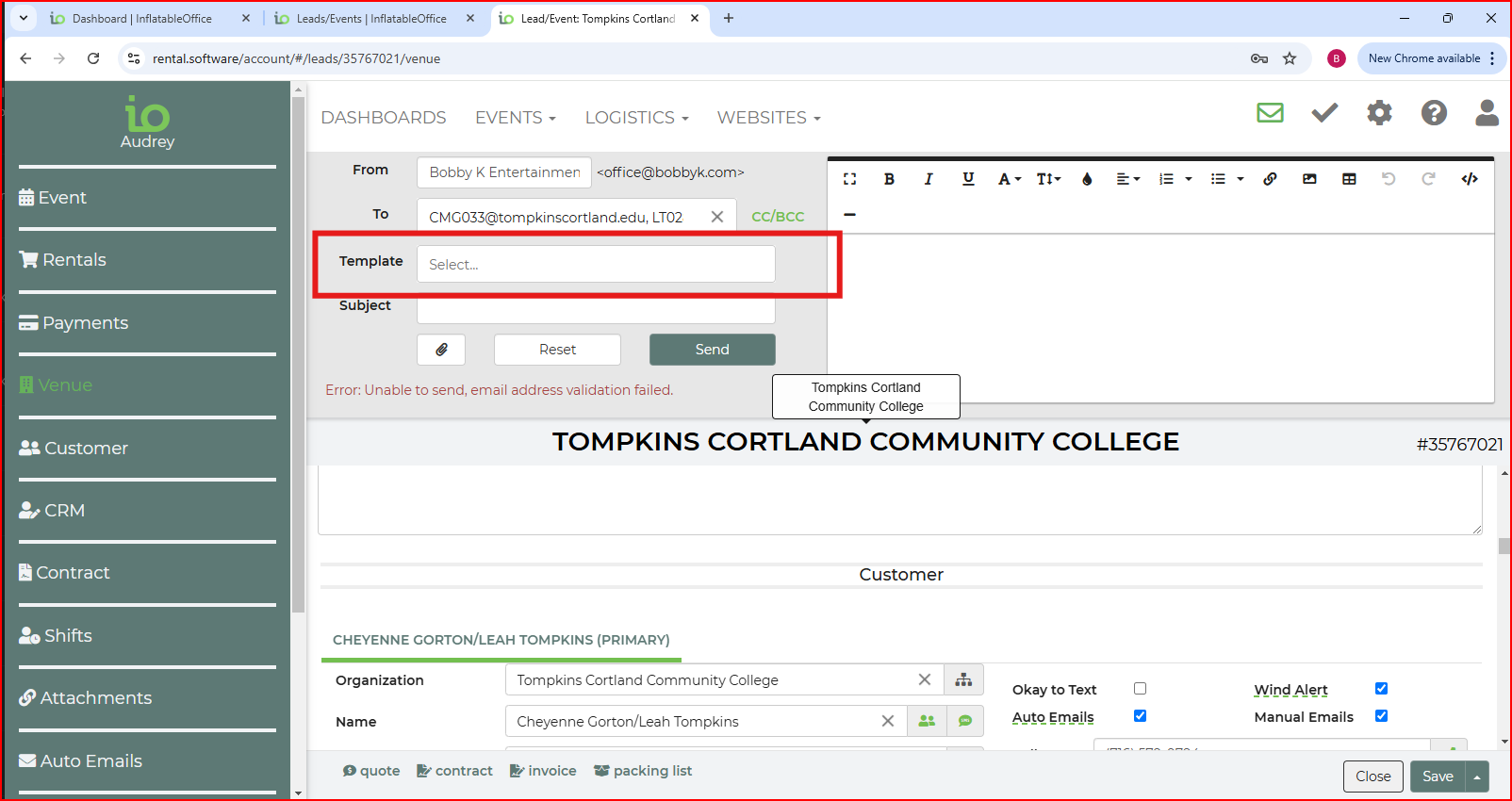
Task: Expand the LOGISTICS menu
Action: (636, 118)
